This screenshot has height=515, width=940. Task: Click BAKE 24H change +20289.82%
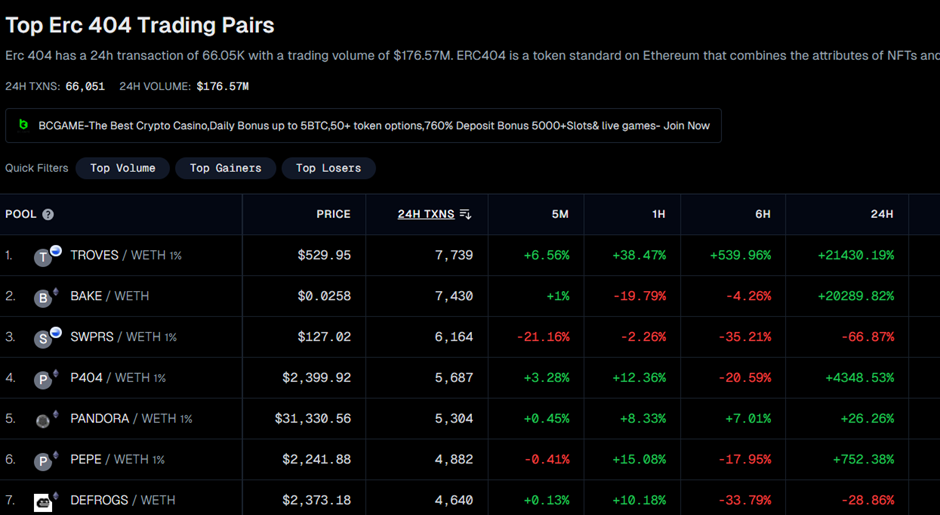click(856, 296)
